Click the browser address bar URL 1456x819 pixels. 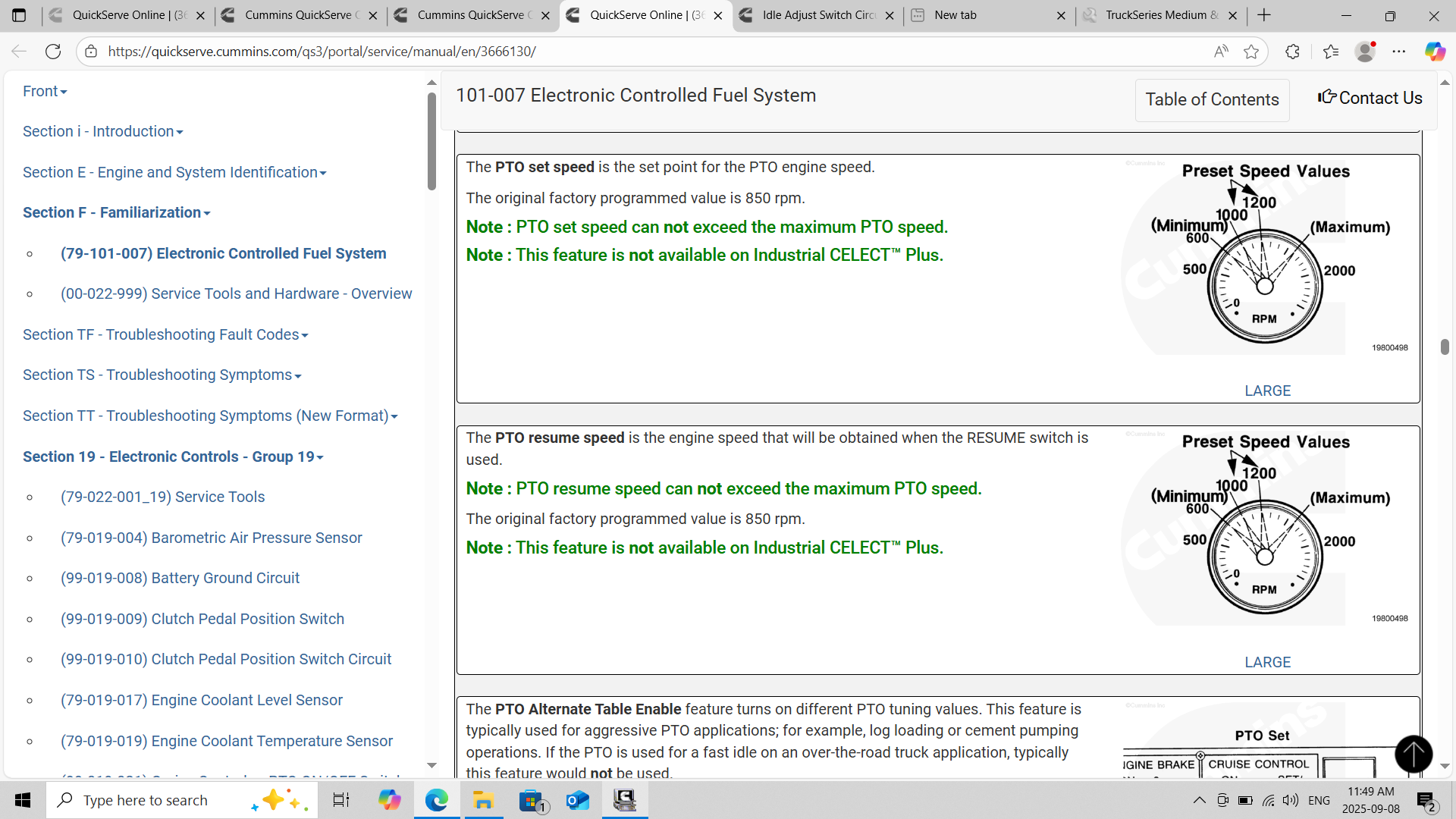click(322, 52)
